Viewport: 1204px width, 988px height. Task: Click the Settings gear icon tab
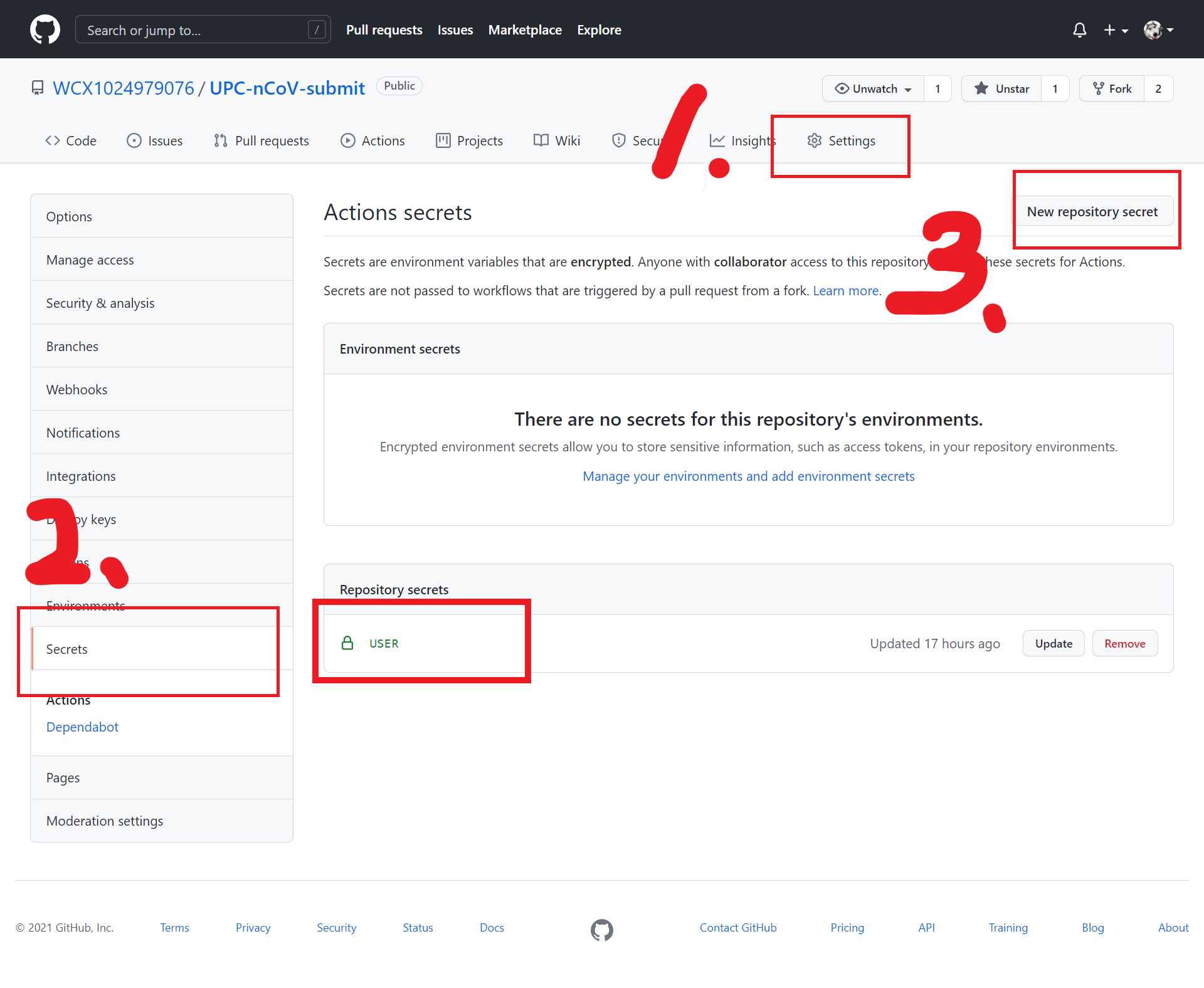pyautogui.click(x=814, y=140)
